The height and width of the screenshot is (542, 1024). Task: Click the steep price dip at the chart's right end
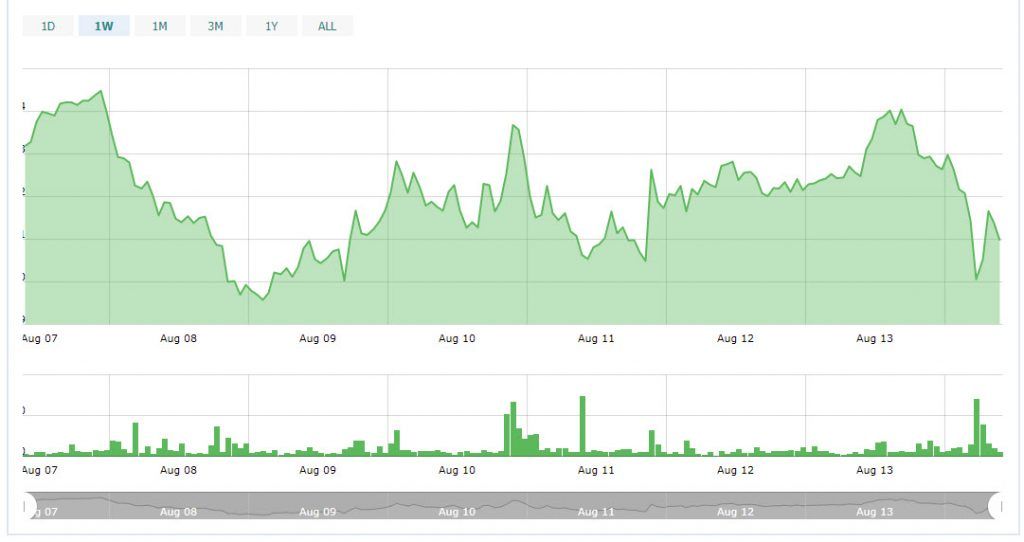[977, 279]
